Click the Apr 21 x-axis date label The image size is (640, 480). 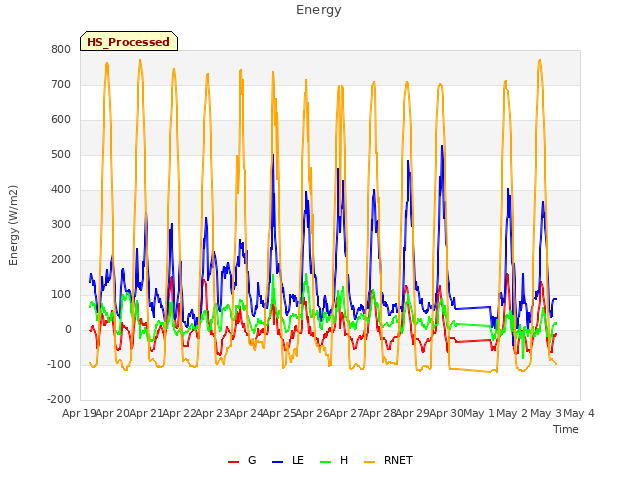tap(146, 413)
